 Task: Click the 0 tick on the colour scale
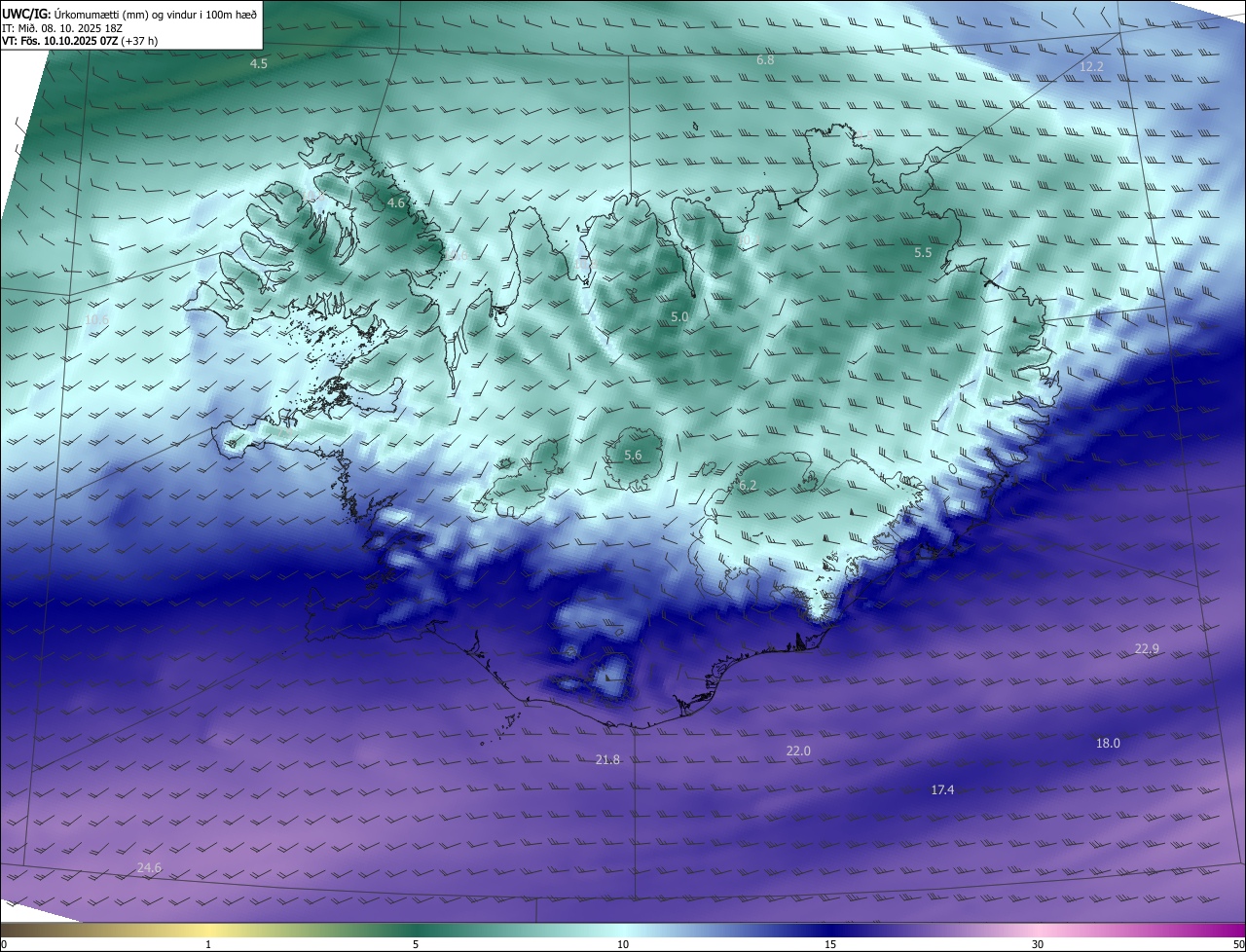click(x=4, y=944)
